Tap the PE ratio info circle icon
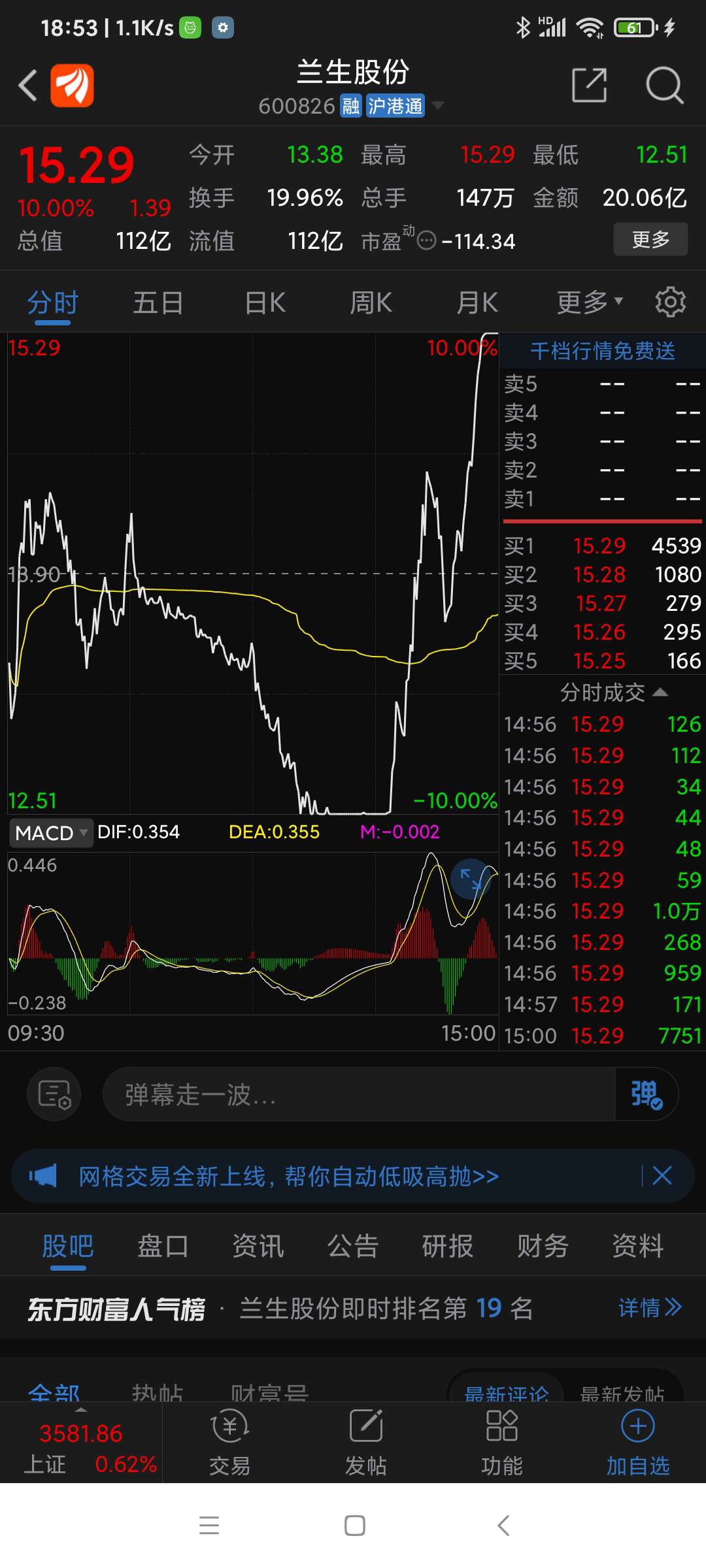The image size is (706, 1568). tap(426, 241)
